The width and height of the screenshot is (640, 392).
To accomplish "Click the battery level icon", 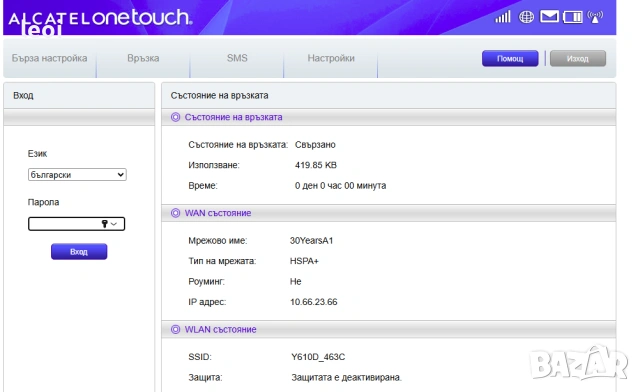I will coord(573,17).
